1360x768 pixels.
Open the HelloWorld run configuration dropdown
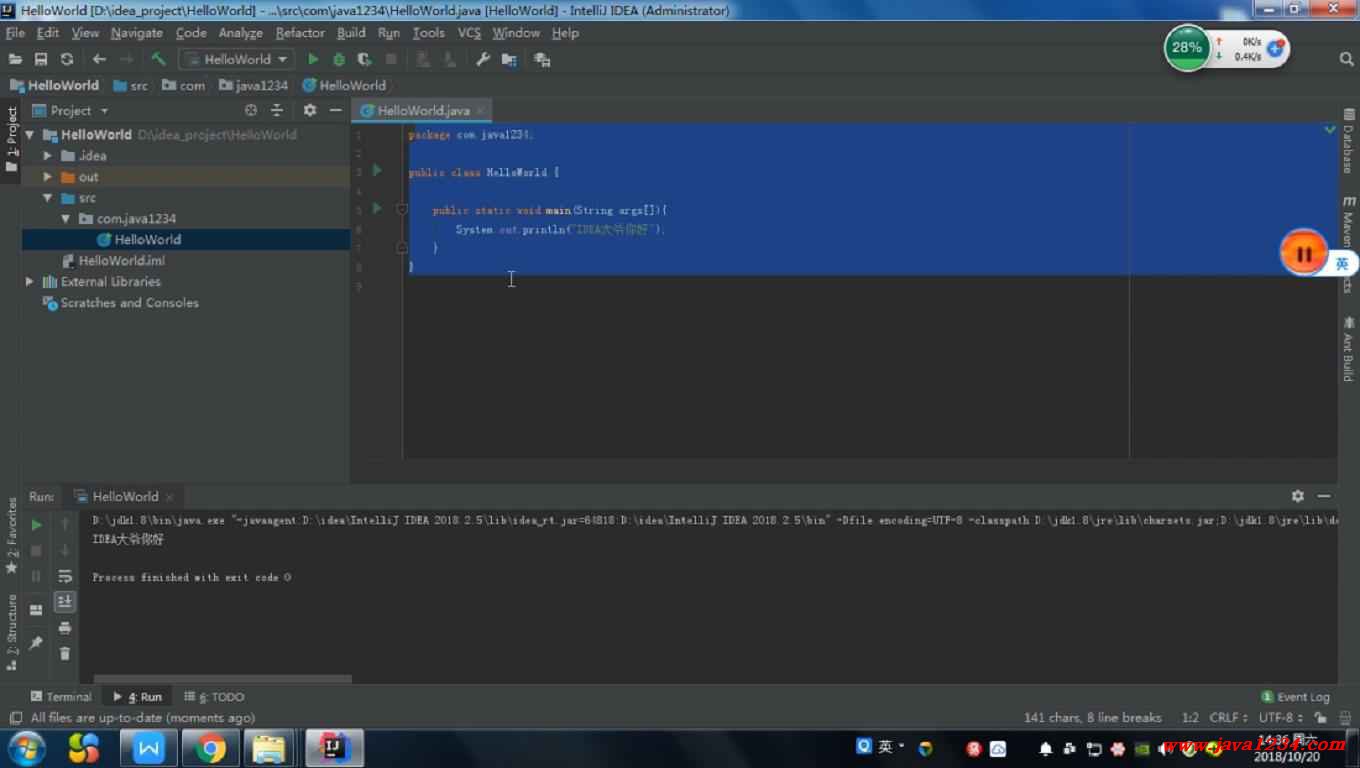pos(236,59)
